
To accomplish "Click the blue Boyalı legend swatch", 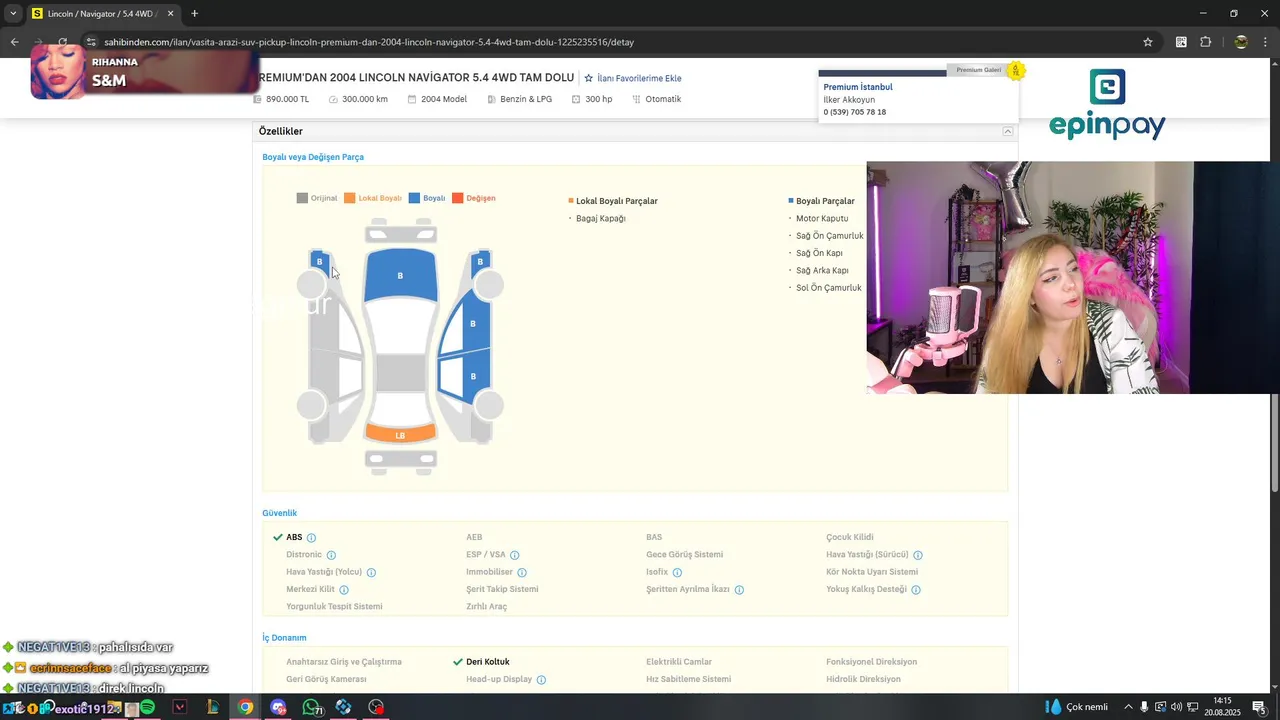I will tap(414, 198).
